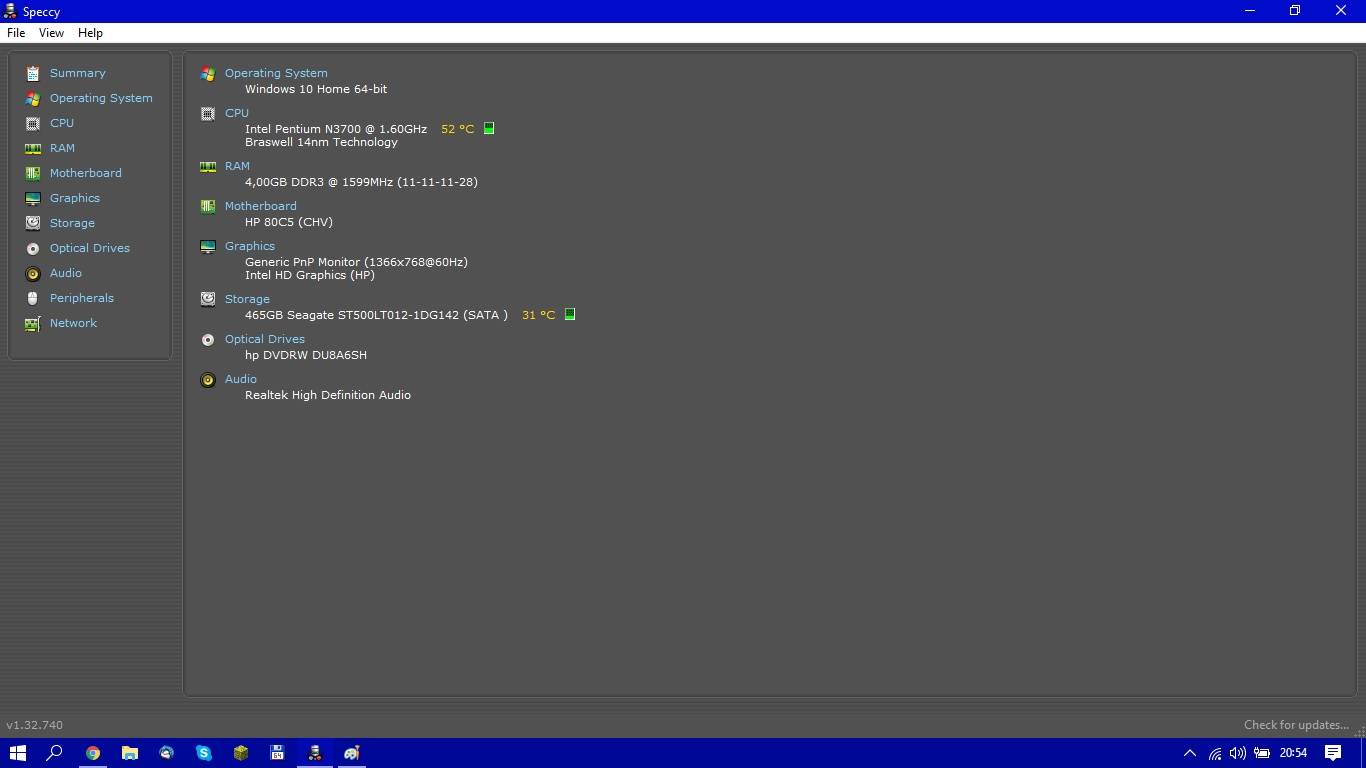
Task: Select HP 80C5 (CHV) motherboard text
Action: 289,222
